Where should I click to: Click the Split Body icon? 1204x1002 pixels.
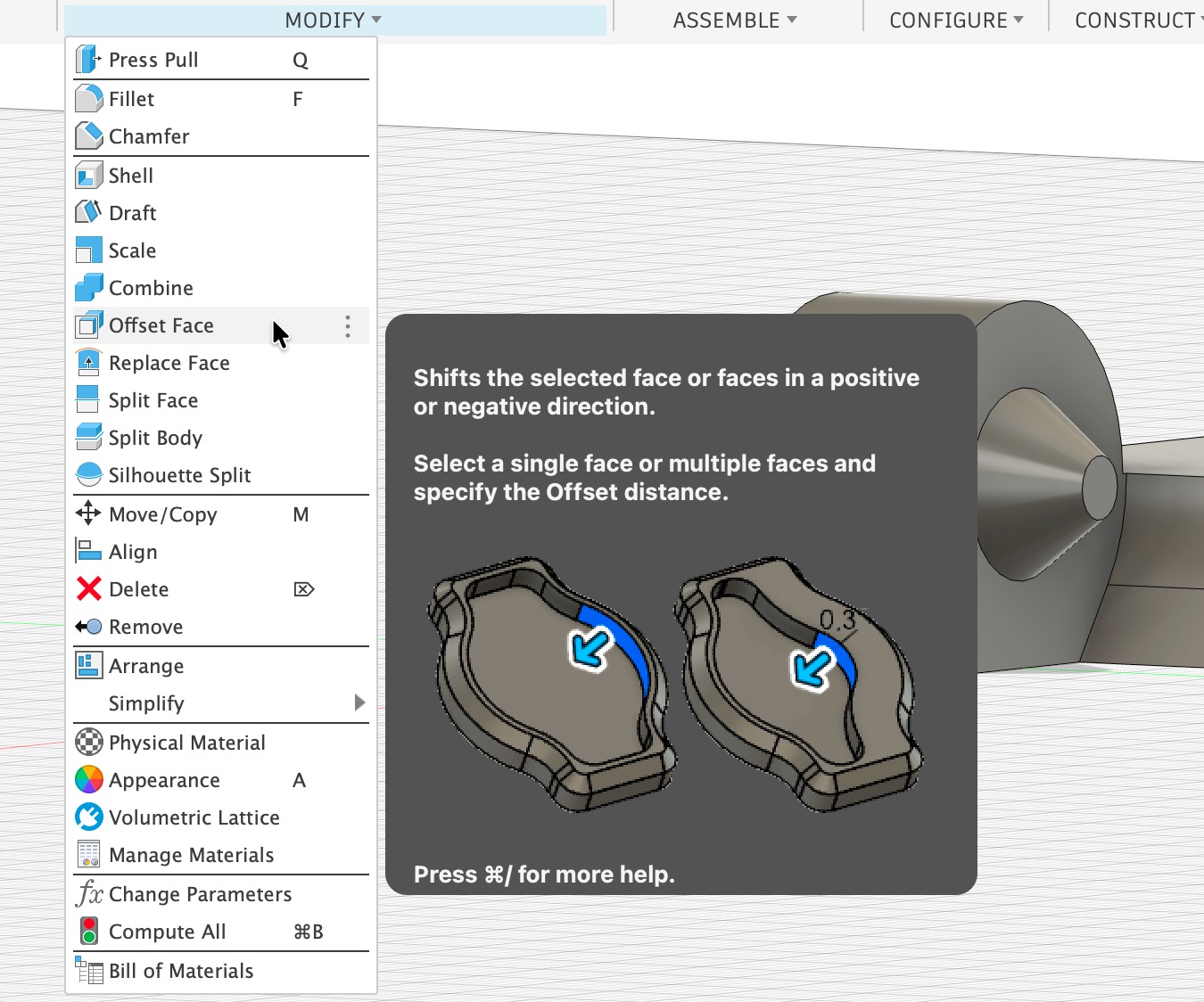pos(88,438)
